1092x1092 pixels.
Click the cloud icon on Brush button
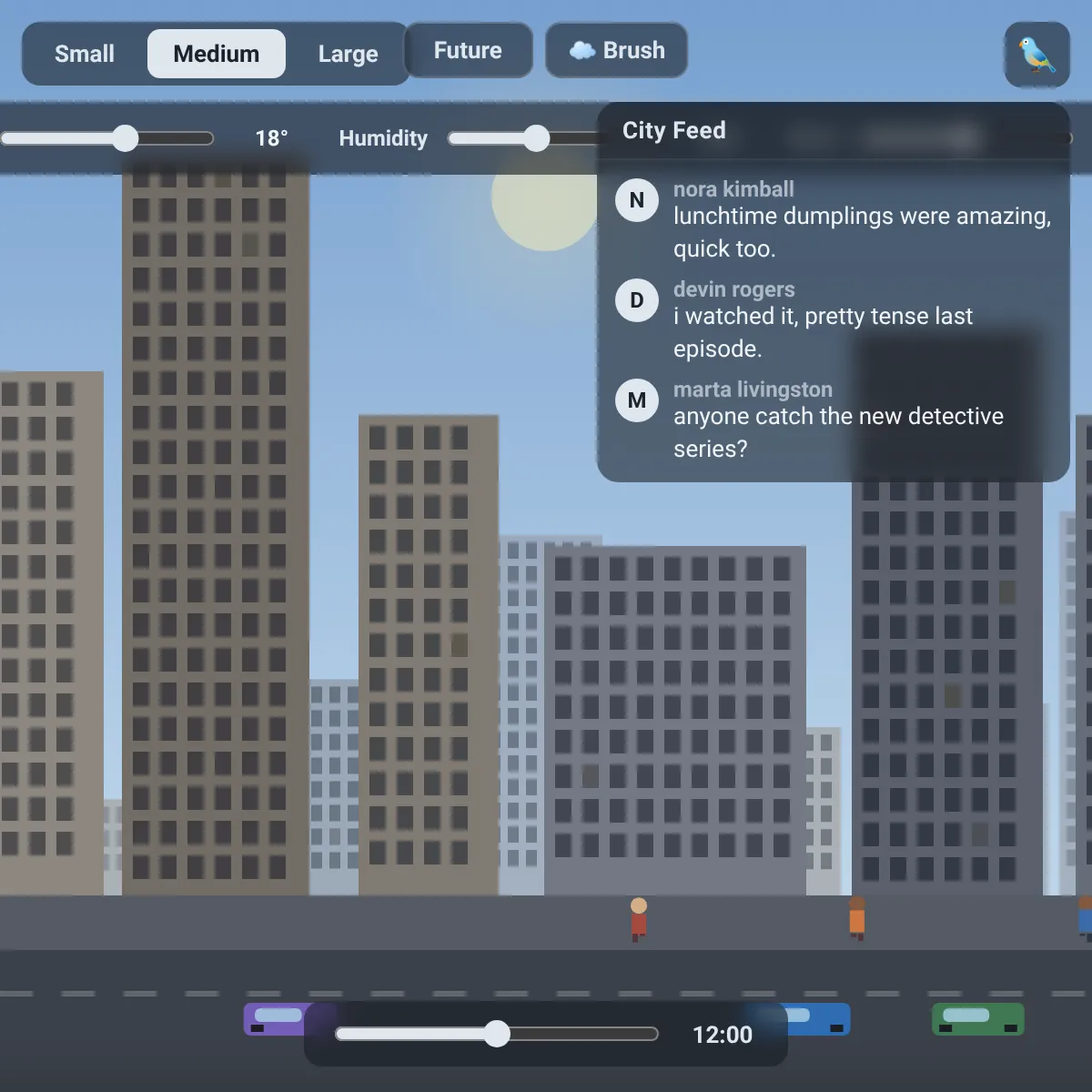(x=582, y=50)
